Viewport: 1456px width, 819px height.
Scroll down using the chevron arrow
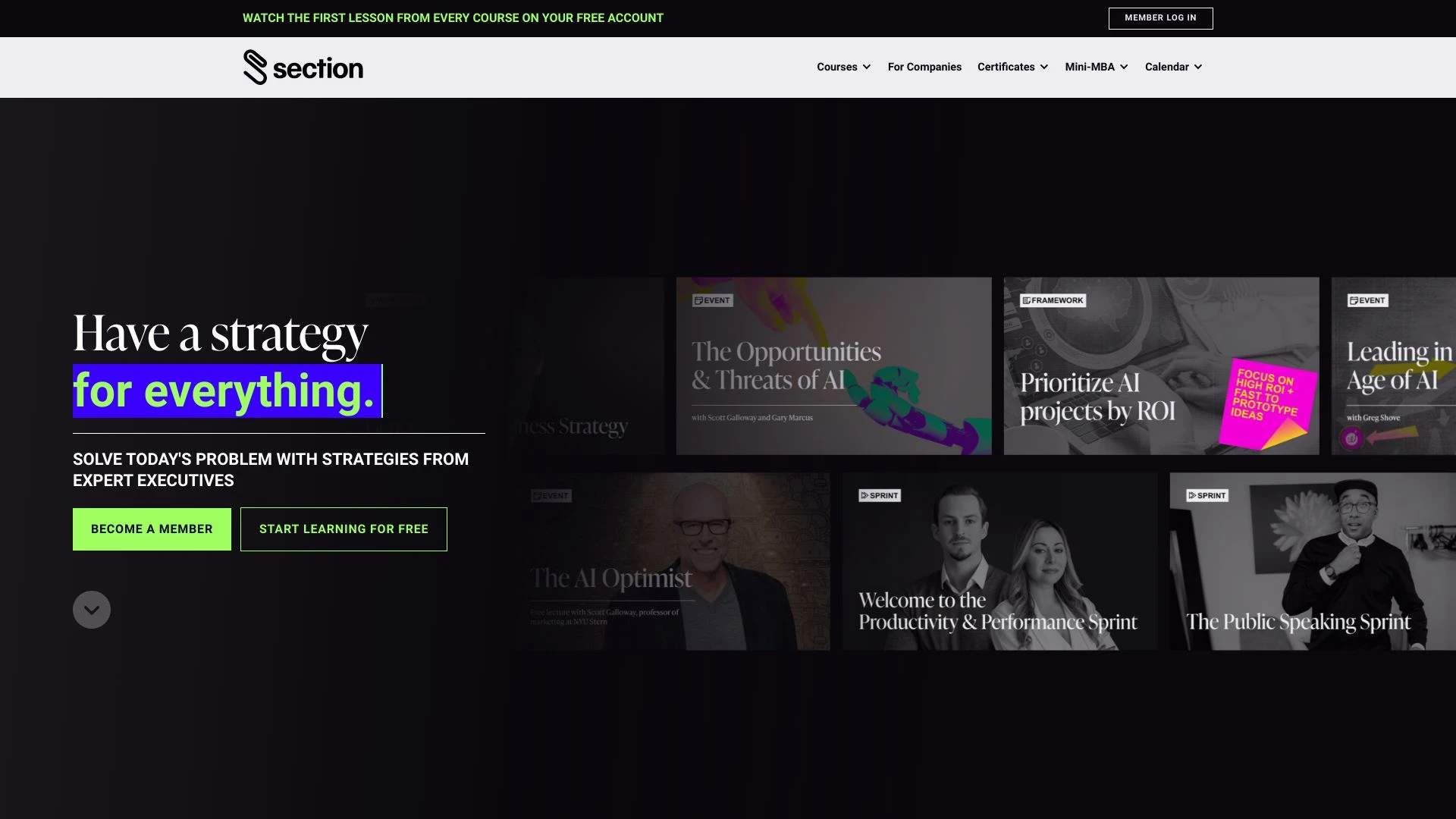coord(91,609)
